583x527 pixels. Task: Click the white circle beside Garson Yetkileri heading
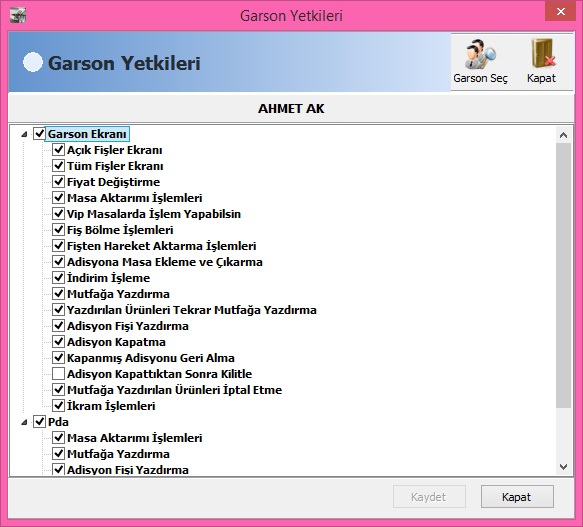[x=33, y=62]
